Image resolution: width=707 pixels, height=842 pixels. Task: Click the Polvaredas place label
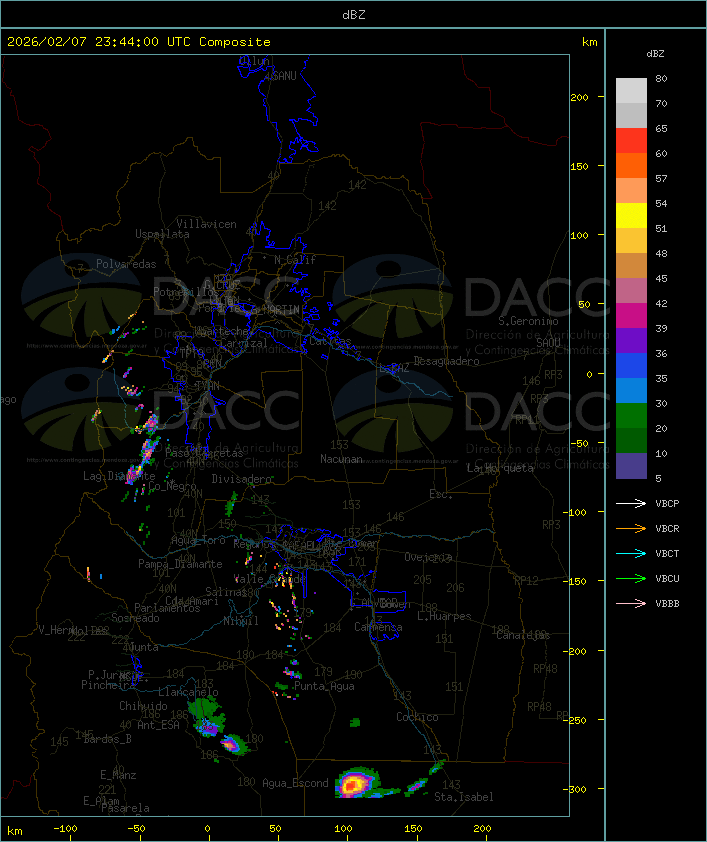pyautogui.click(x=126, y=264)
